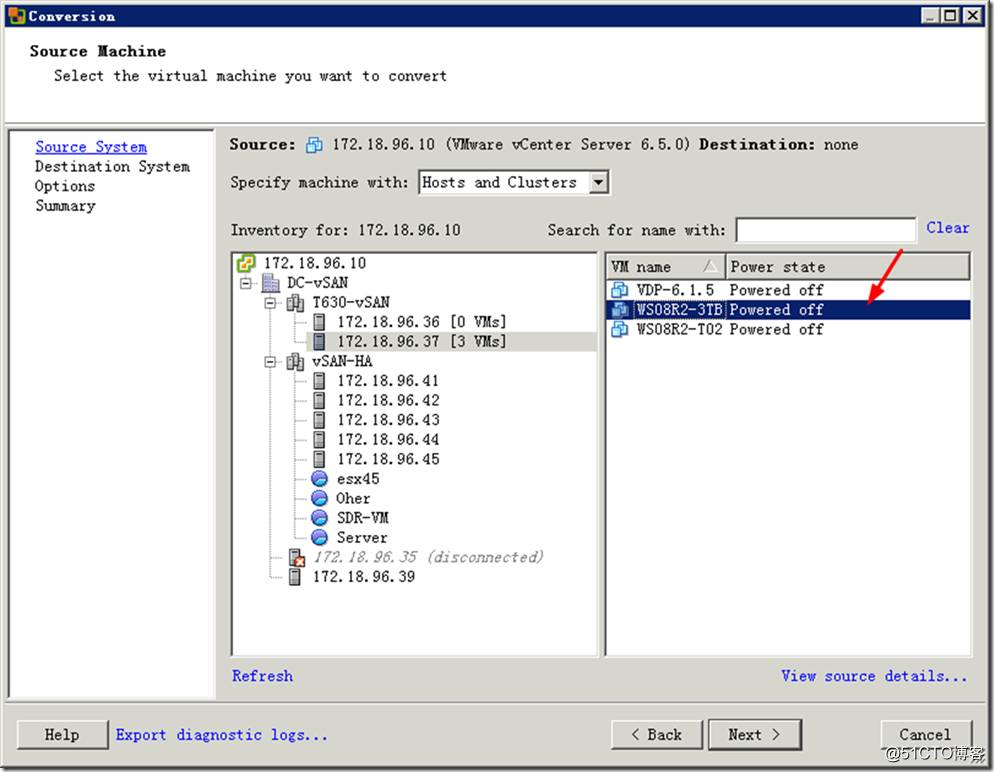Select the VDP-6.1.5 virtual machine icon
994x772 pixels.
(620, 290)
